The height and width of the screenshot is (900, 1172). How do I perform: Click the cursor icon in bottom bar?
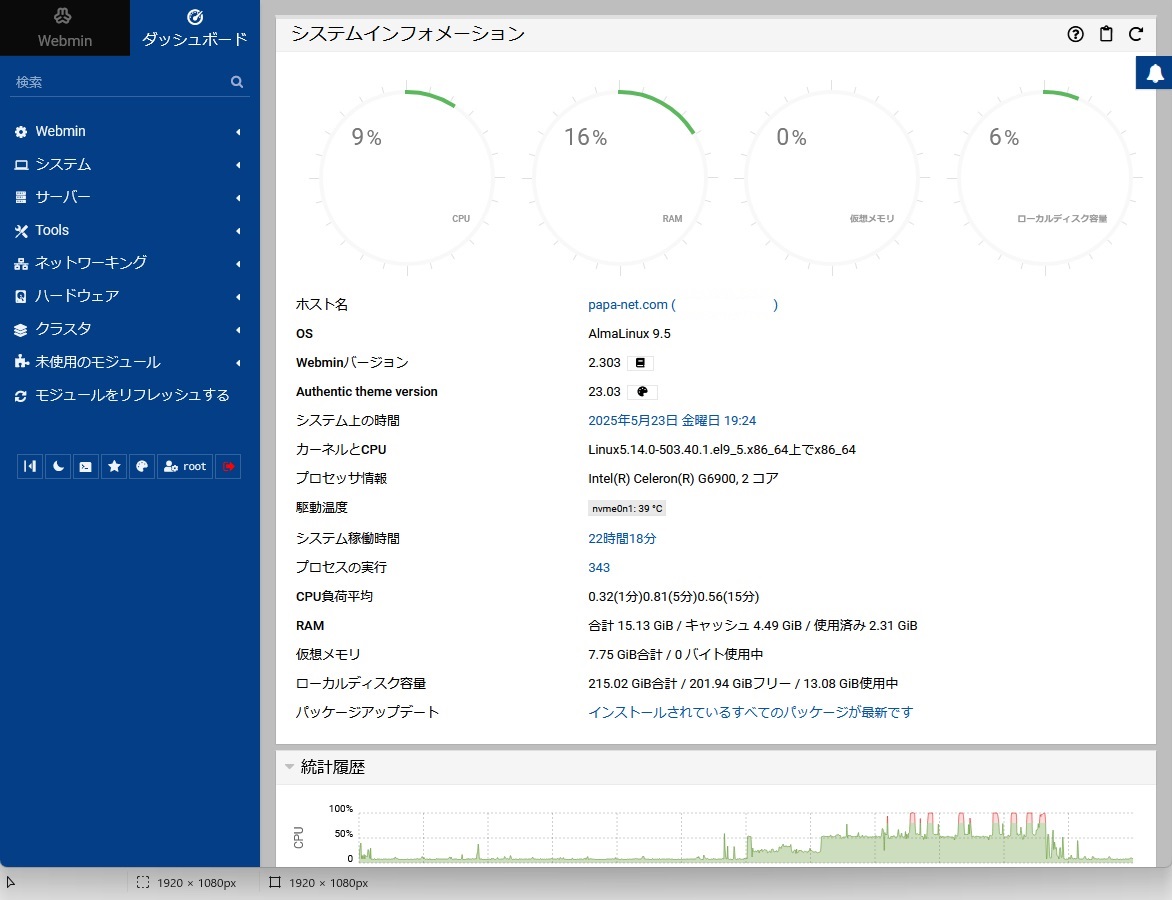(x=10, y=883)
